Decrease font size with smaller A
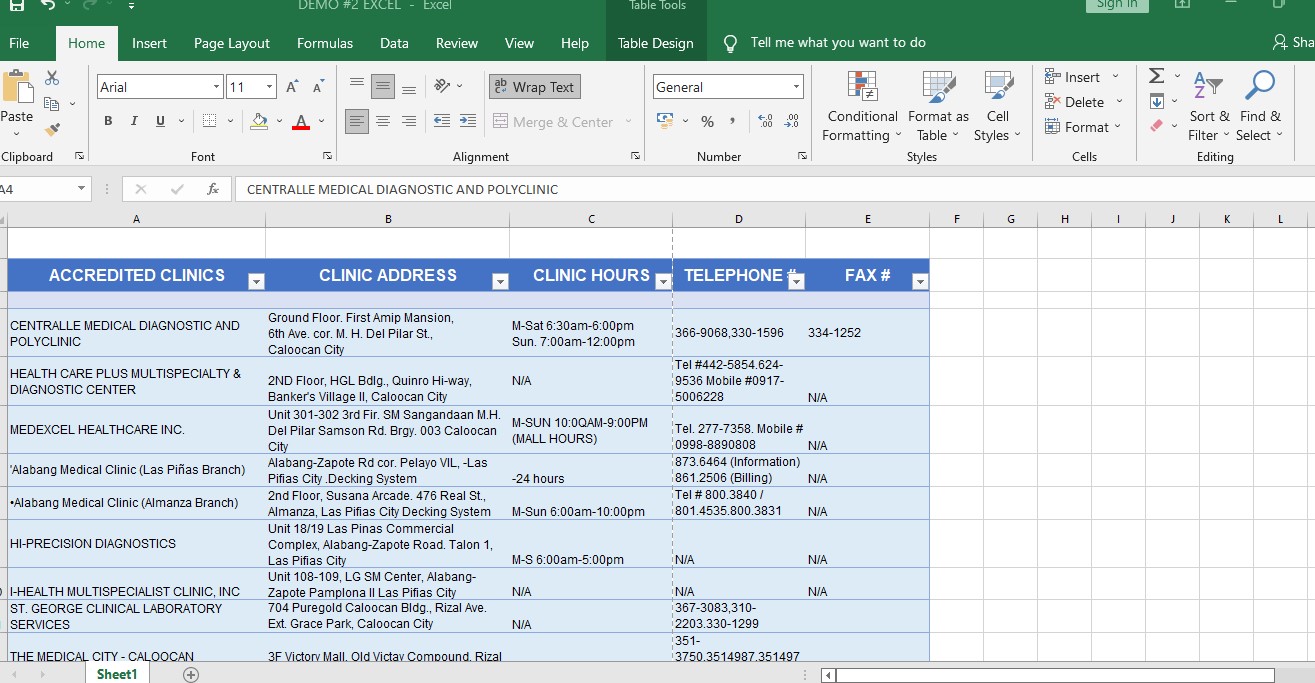This screenshot has height=683, width=1315. [318, 87]
